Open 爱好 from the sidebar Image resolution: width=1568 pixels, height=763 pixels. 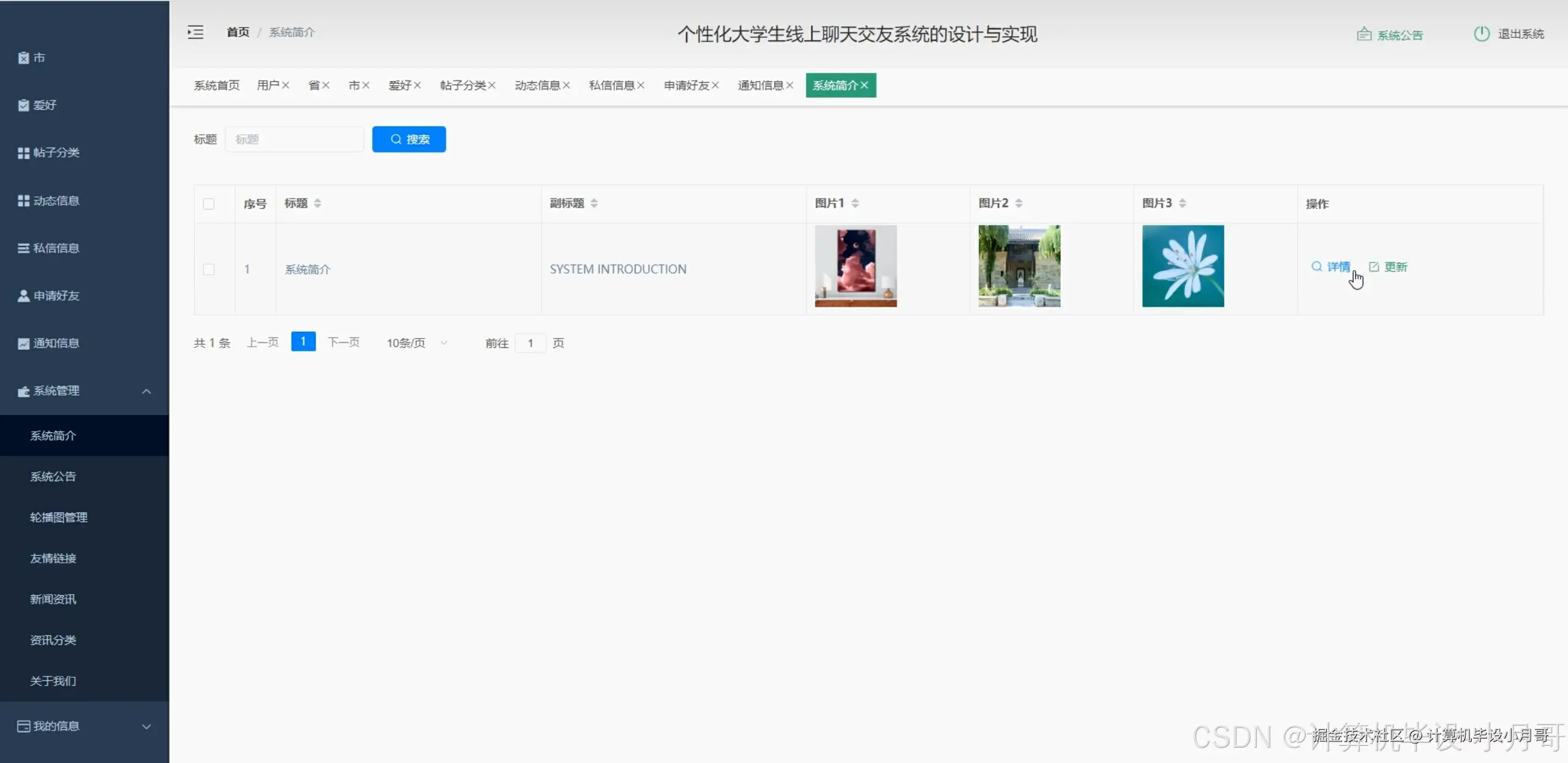tap(43, 105)
